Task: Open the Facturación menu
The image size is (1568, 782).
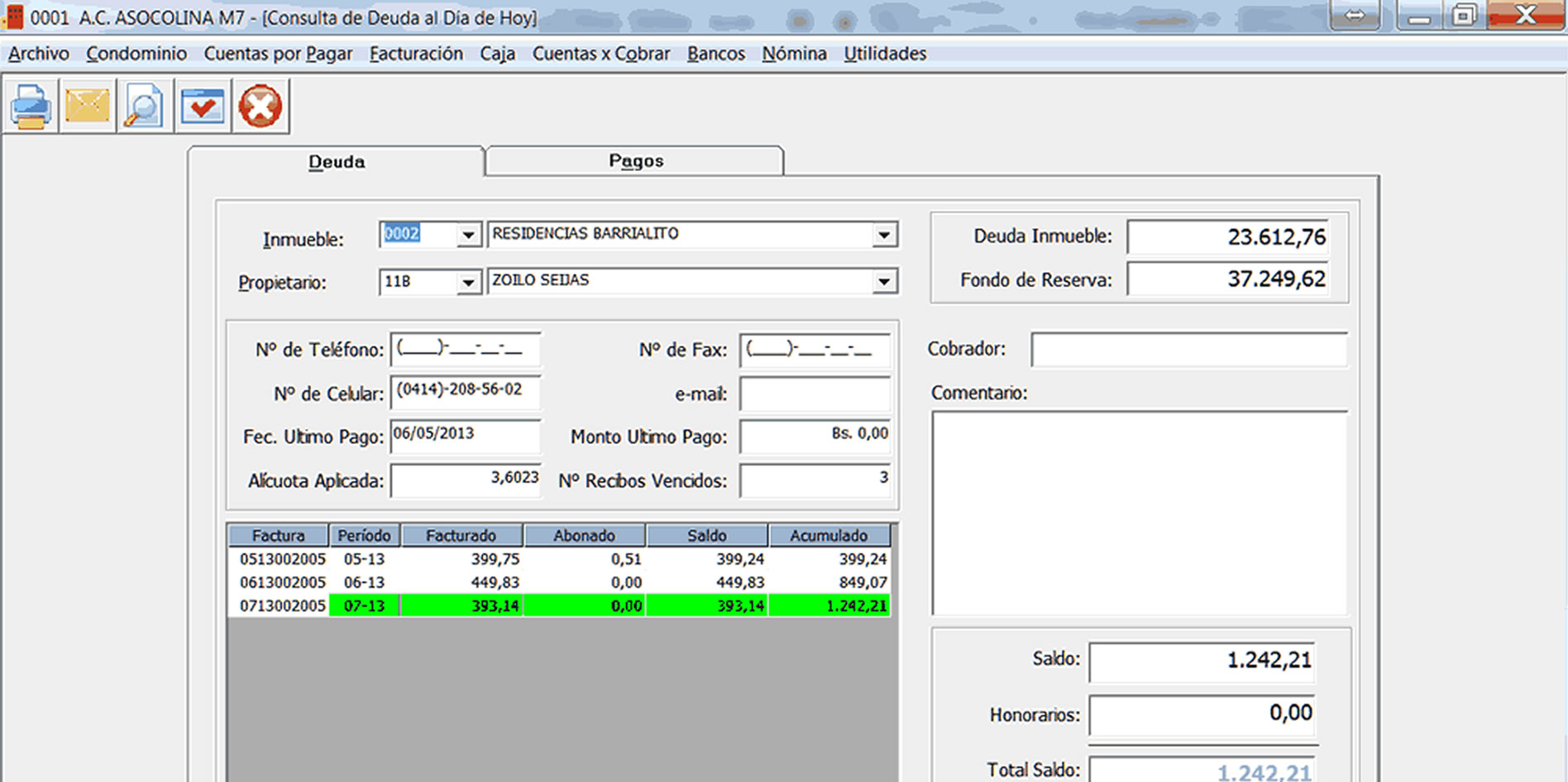Action: click(x=416, y=54)
